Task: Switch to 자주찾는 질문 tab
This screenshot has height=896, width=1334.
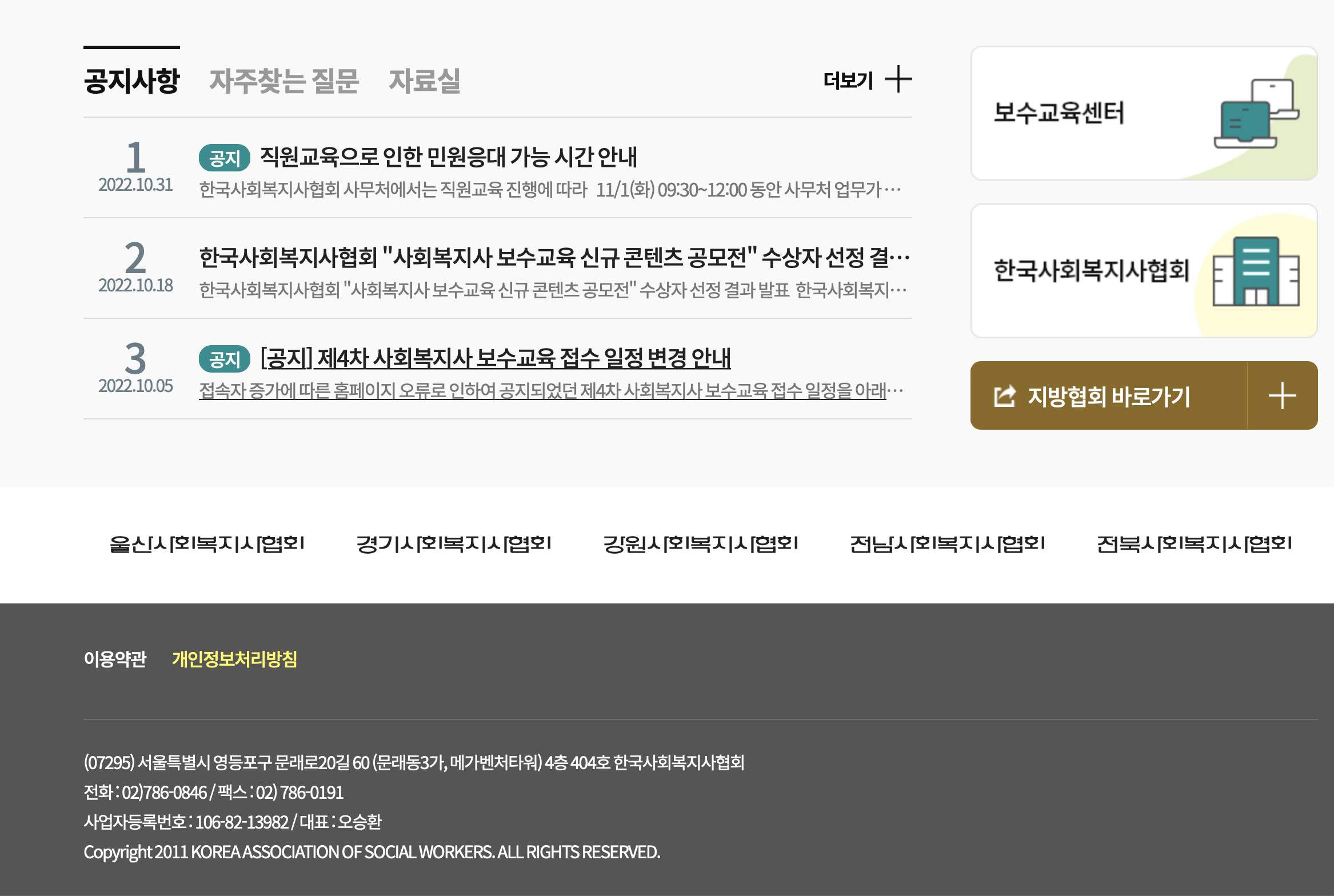Action: [x=284, y=81]
